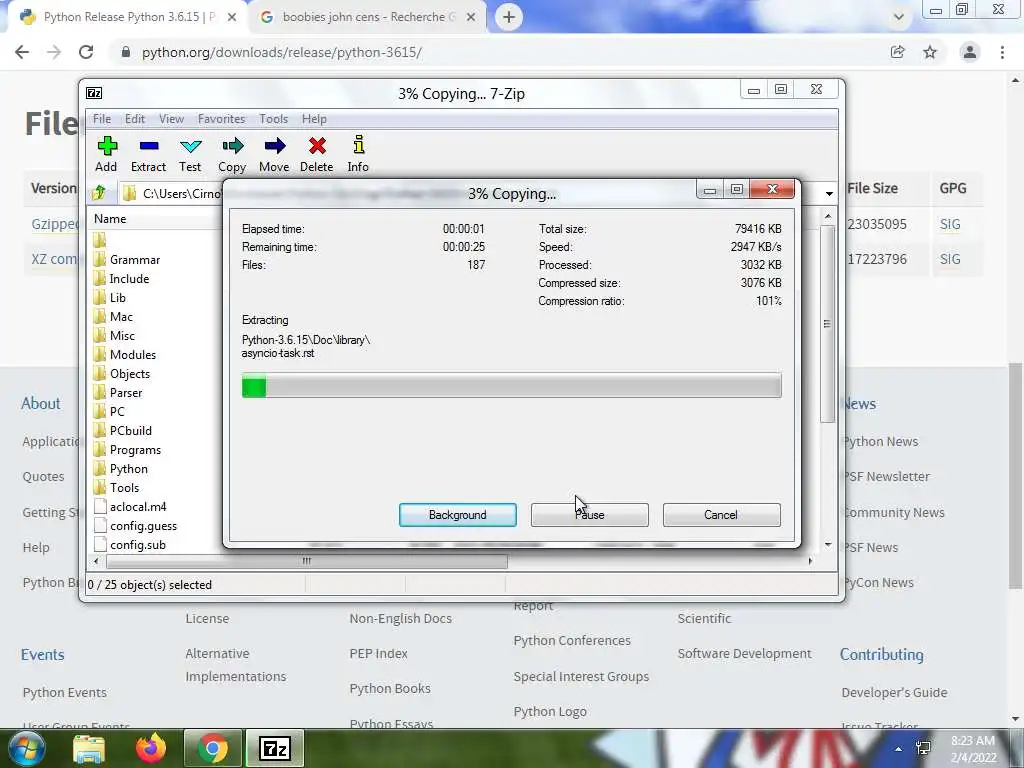
Task: Open the File menu in 7-Zip
Action: (102, 119)
